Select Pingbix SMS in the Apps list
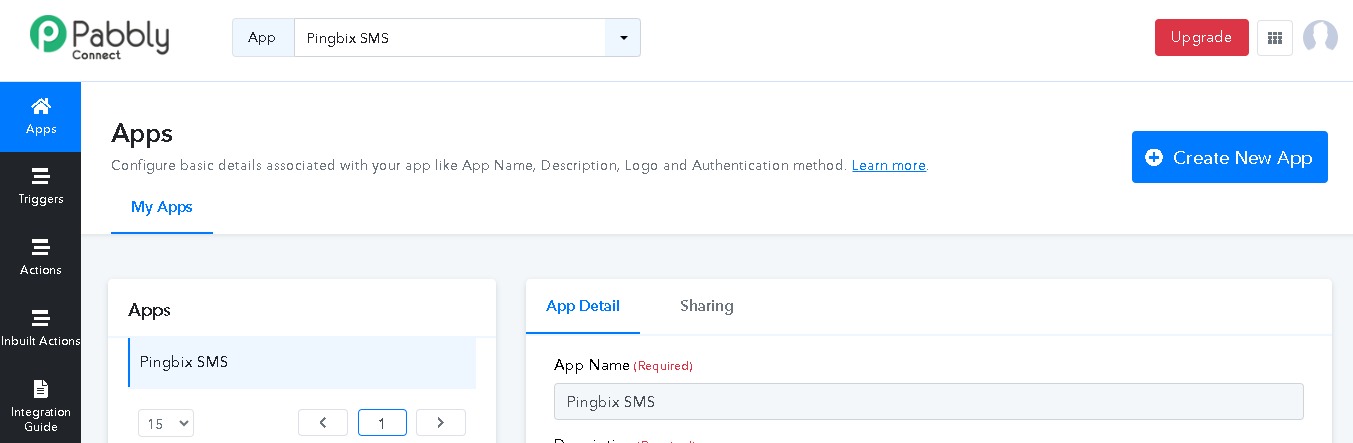Screen dimensions: 1353x443 click(302, 362)
